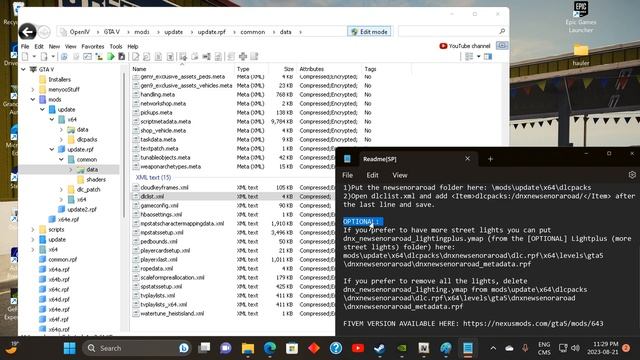Click the taskbar Search box

point(138,348)
